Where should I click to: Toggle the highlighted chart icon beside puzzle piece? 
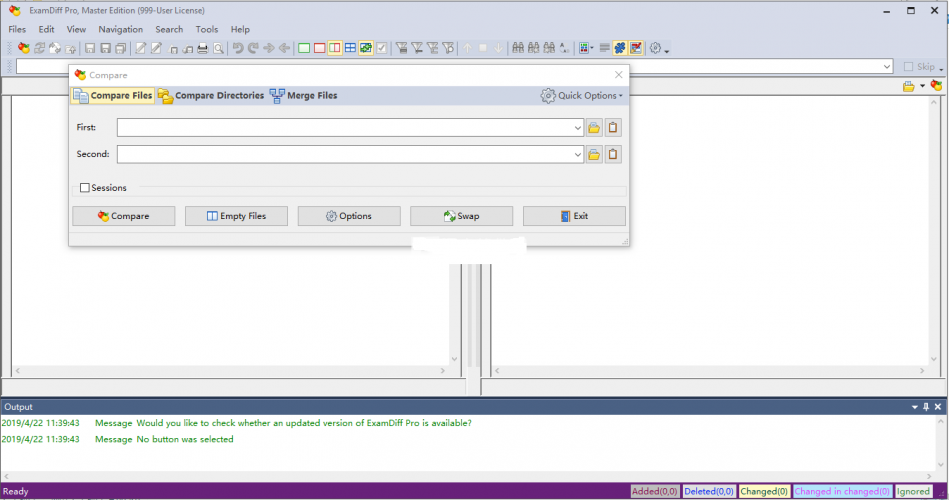pyautogui.click(x=635, y=48)
